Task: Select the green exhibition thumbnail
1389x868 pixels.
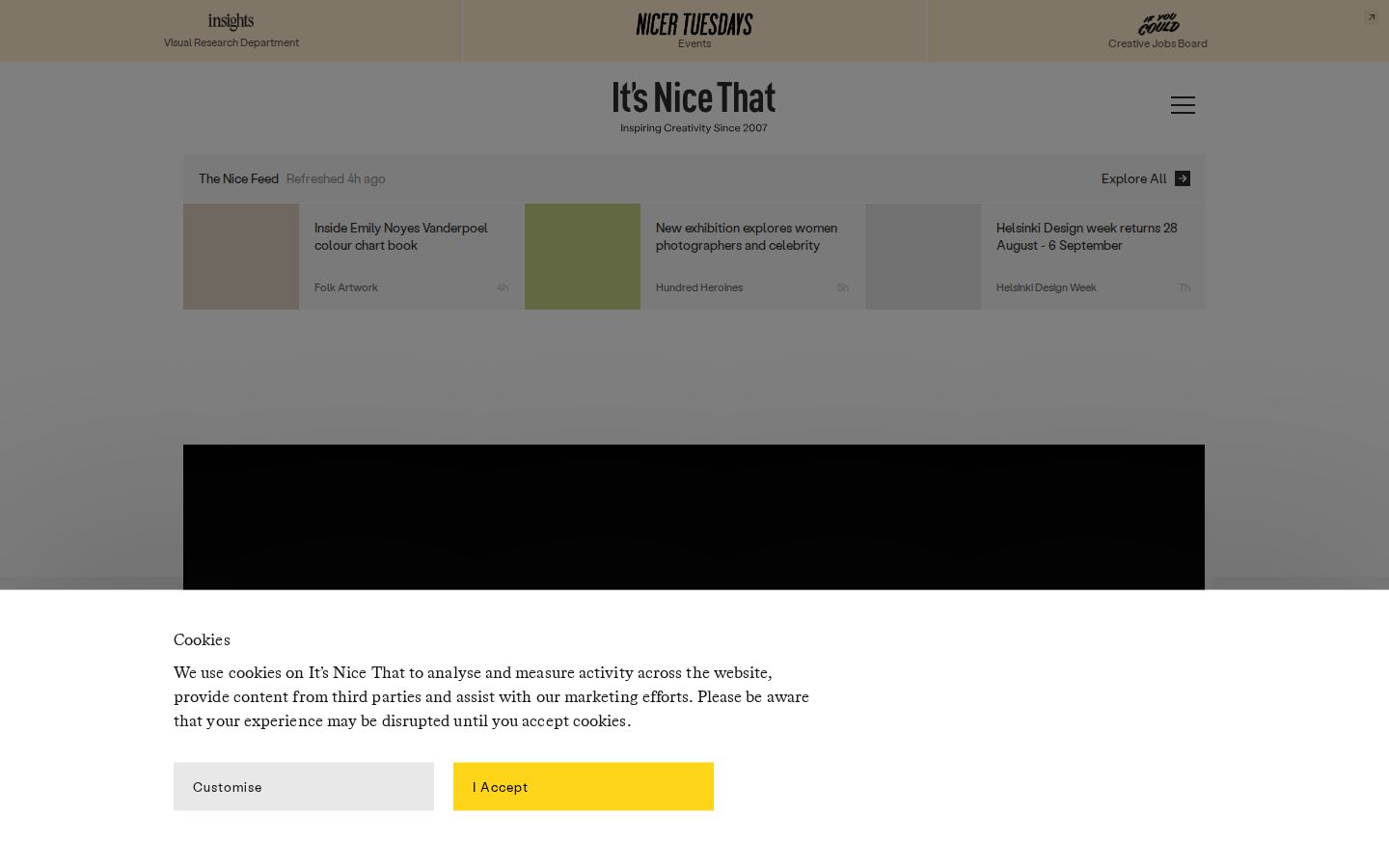Action: pos(583,257)
